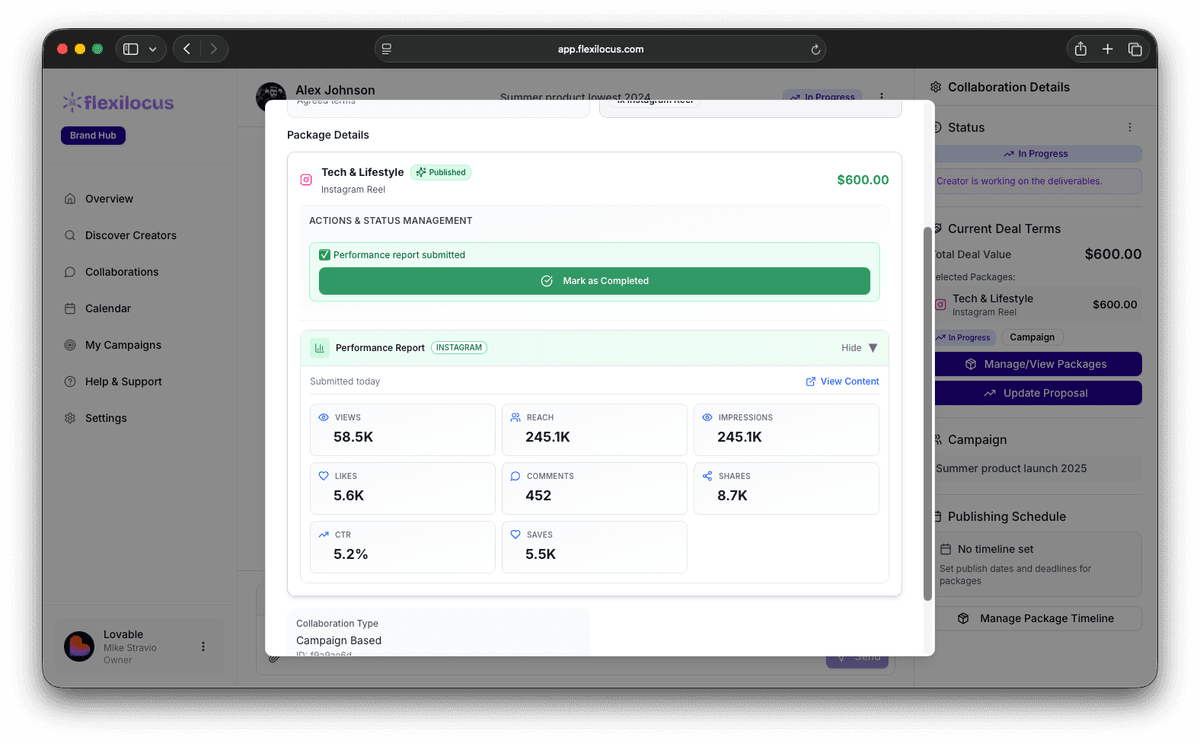The width and height of the screenshot is (1200, 744).
Task: Click the Update Proposal button
Action: 1037,393
